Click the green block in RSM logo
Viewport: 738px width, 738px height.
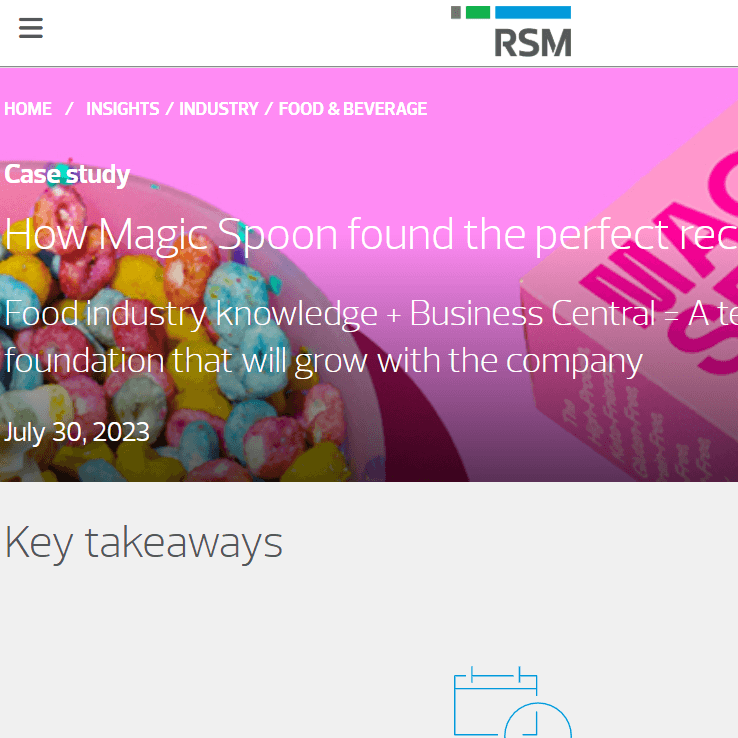coord(478,12)
